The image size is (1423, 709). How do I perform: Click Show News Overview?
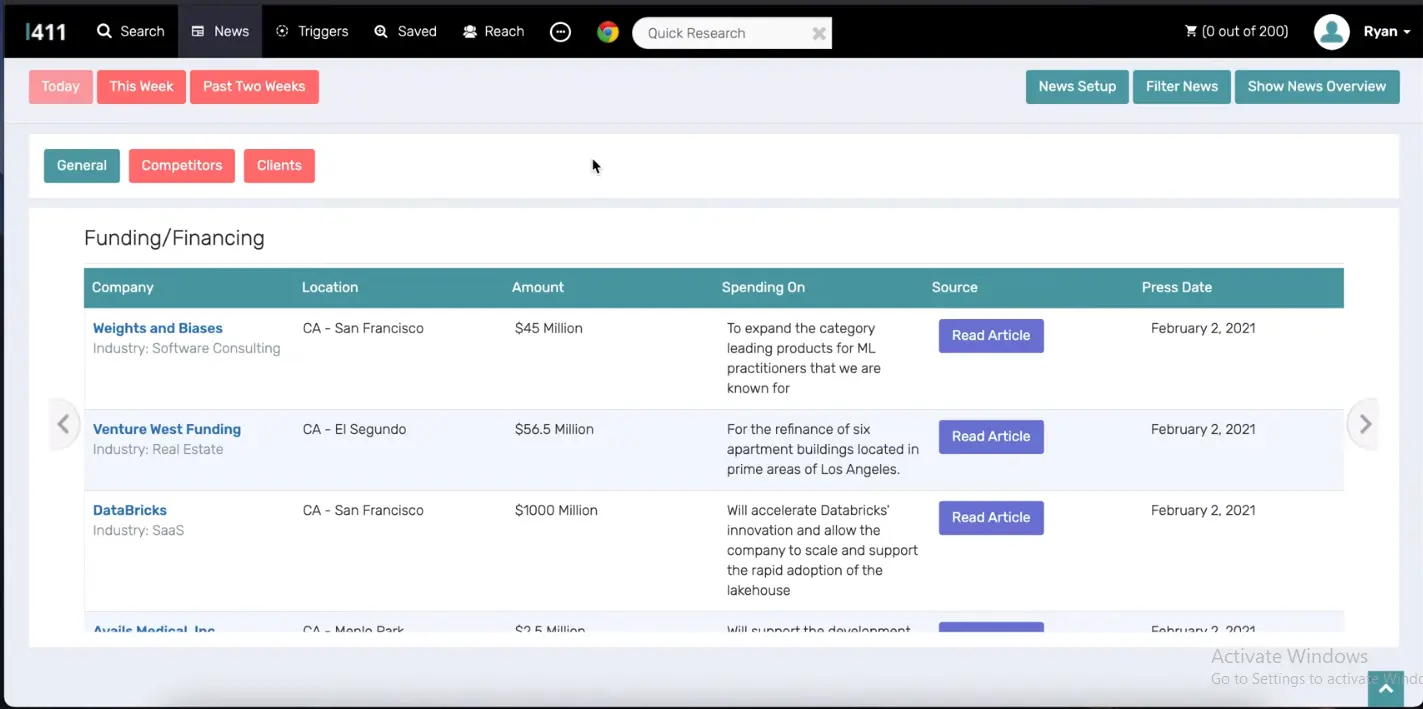[1317, 87]
